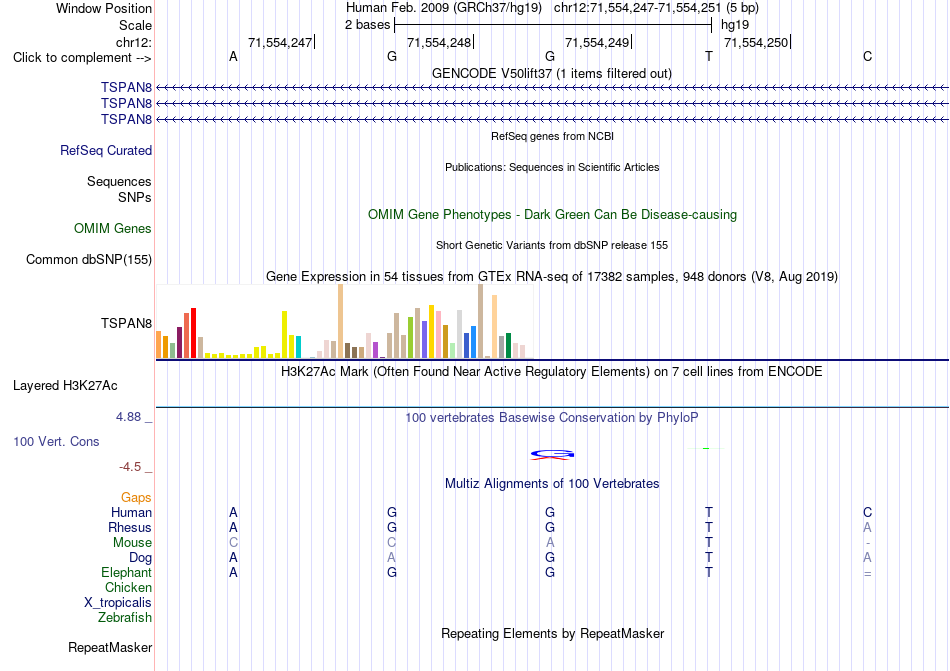Click the GENCODE V50lift37 track title
Screen dimensions: 950x671
pos(552,73)
